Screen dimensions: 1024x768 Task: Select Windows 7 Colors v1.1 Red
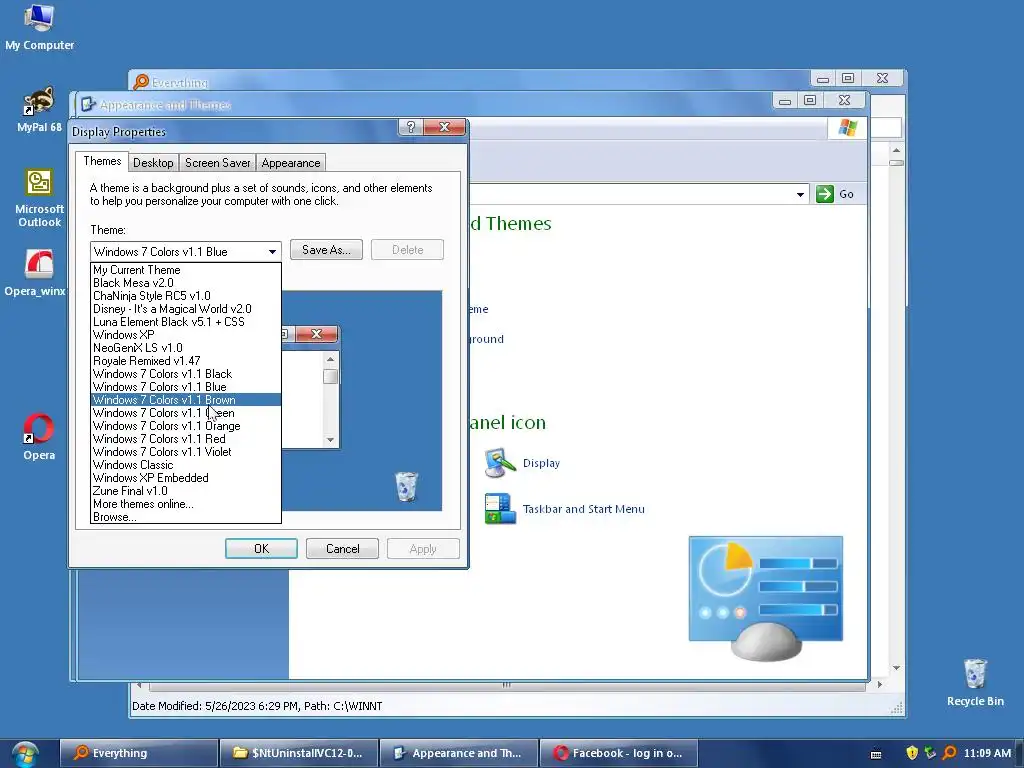185,439
